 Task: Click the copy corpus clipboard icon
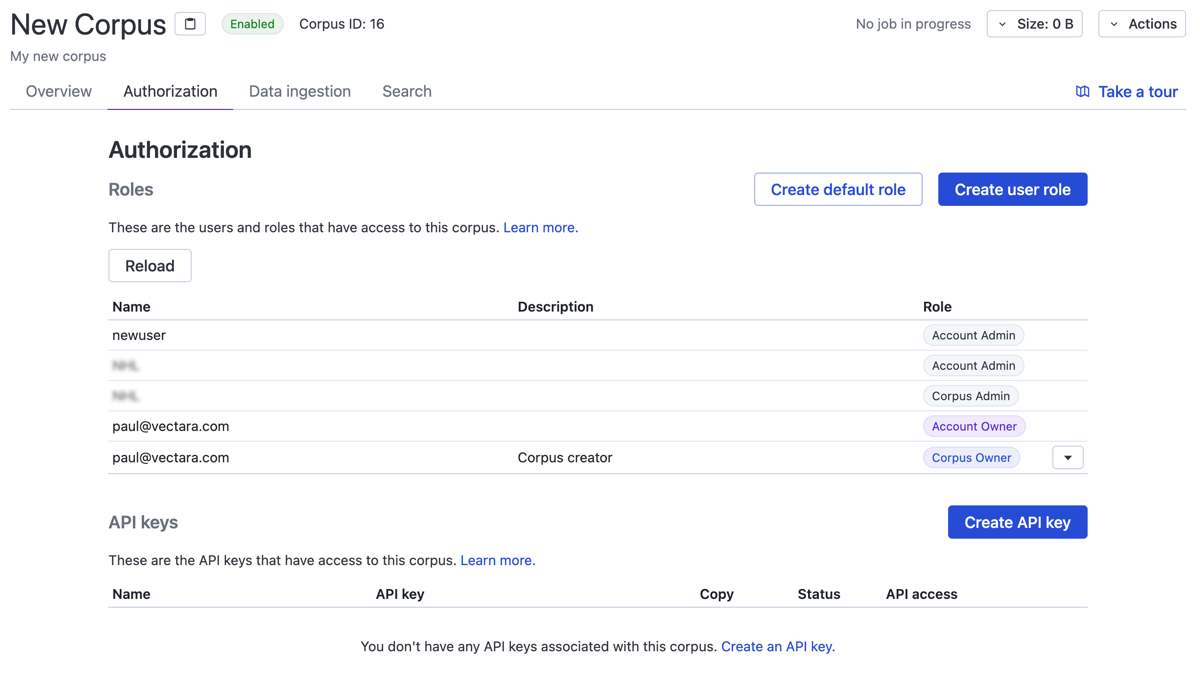pyautogui.click(x=190, y=24)
